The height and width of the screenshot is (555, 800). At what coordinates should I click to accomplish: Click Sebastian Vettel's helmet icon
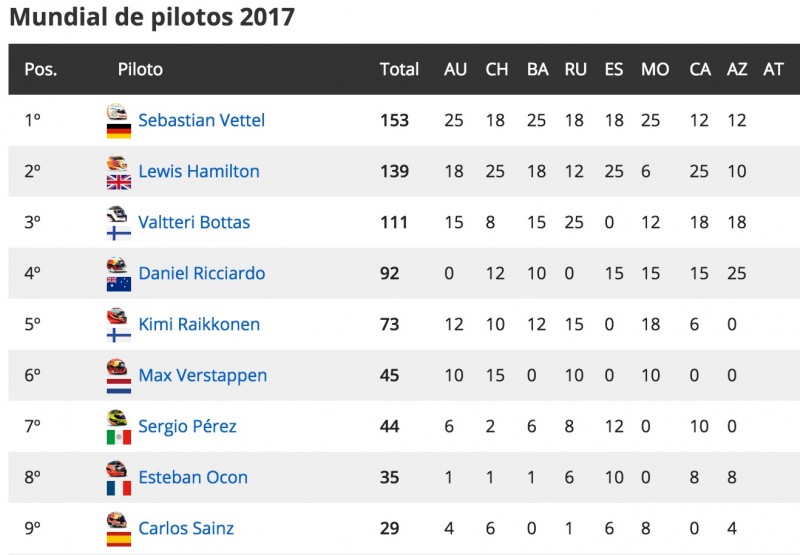pos(117,112)
